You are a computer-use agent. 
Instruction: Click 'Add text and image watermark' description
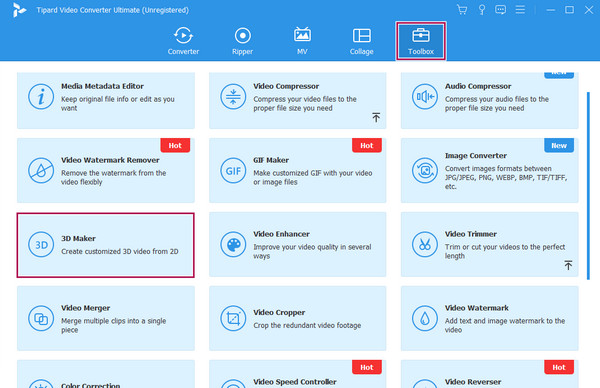(x=505, y=325)
